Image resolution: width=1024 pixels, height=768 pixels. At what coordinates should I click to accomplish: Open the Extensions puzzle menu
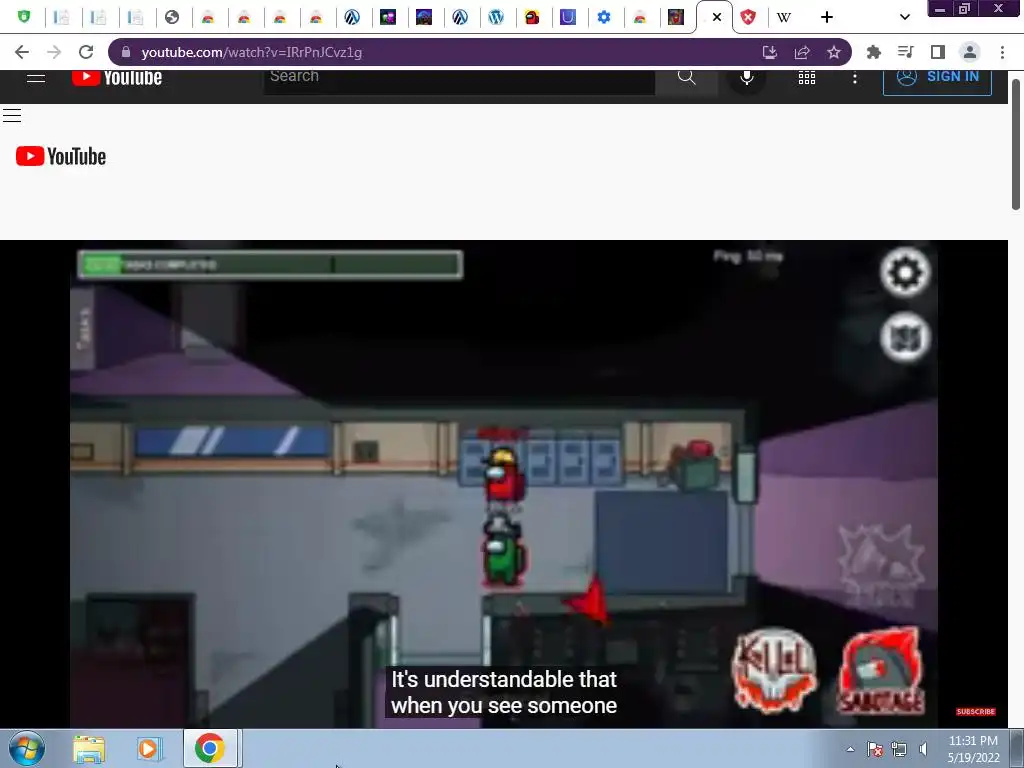point(873,52)
